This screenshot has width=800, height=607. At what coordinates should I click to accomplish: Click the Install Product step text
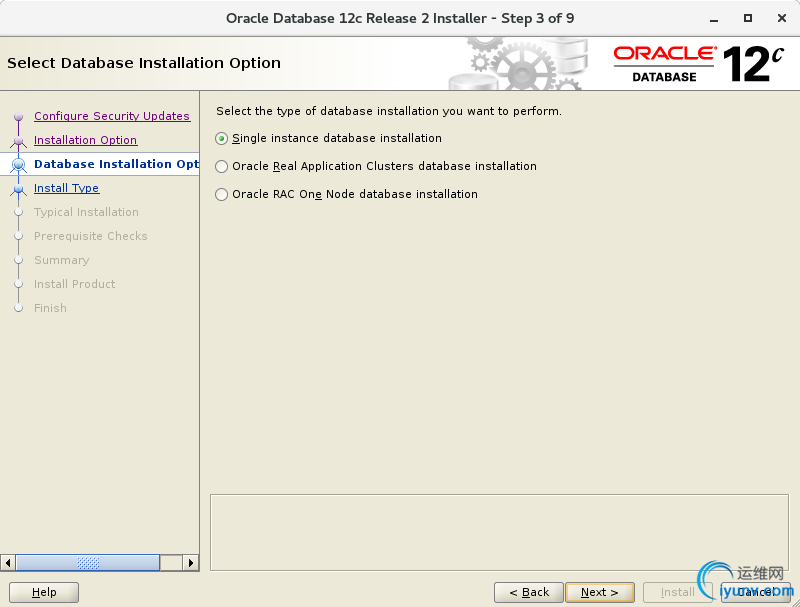74,284
